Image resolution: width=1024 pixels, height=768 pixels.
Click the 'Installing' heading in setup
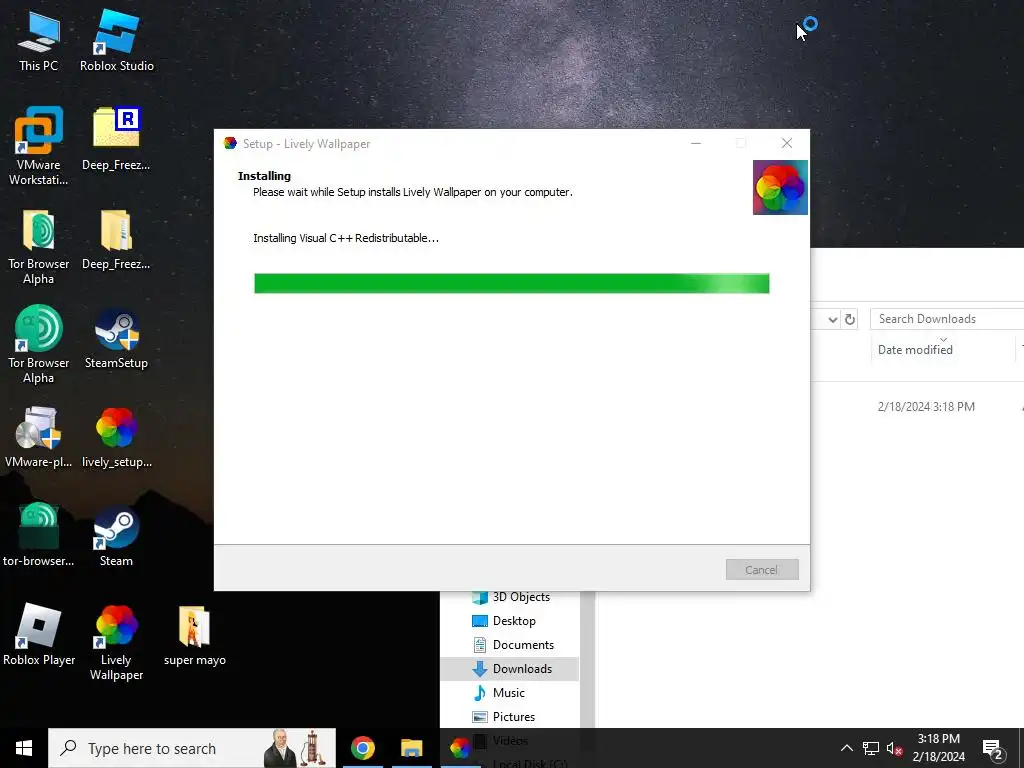[x=264, y=176]
